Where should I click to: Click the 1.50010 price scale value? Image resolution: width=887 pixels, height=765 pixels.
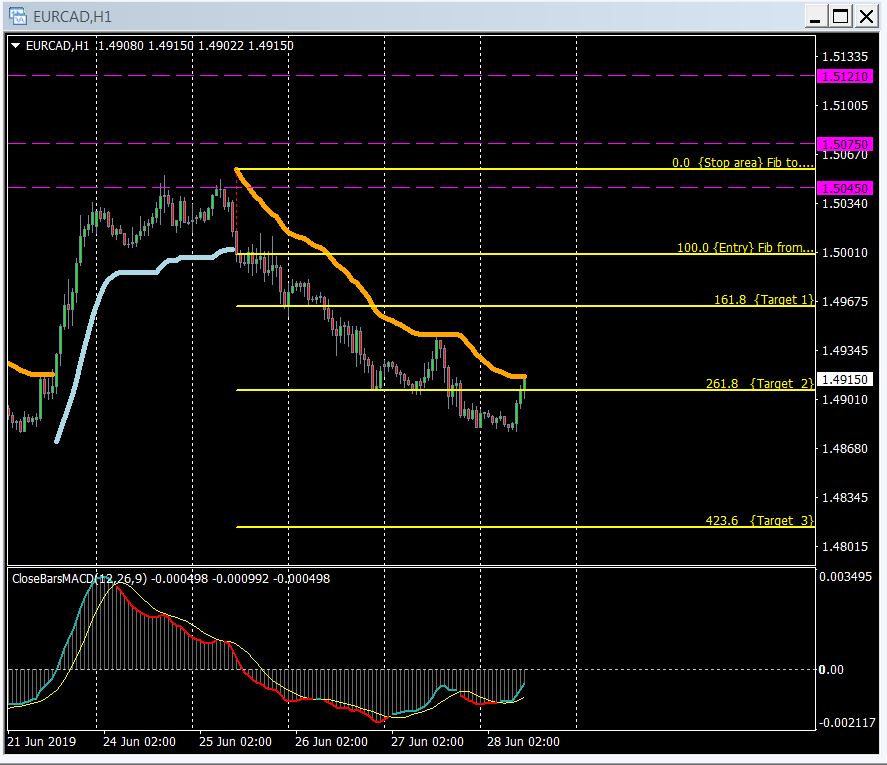pyautogui.click(x=845, y=252)
